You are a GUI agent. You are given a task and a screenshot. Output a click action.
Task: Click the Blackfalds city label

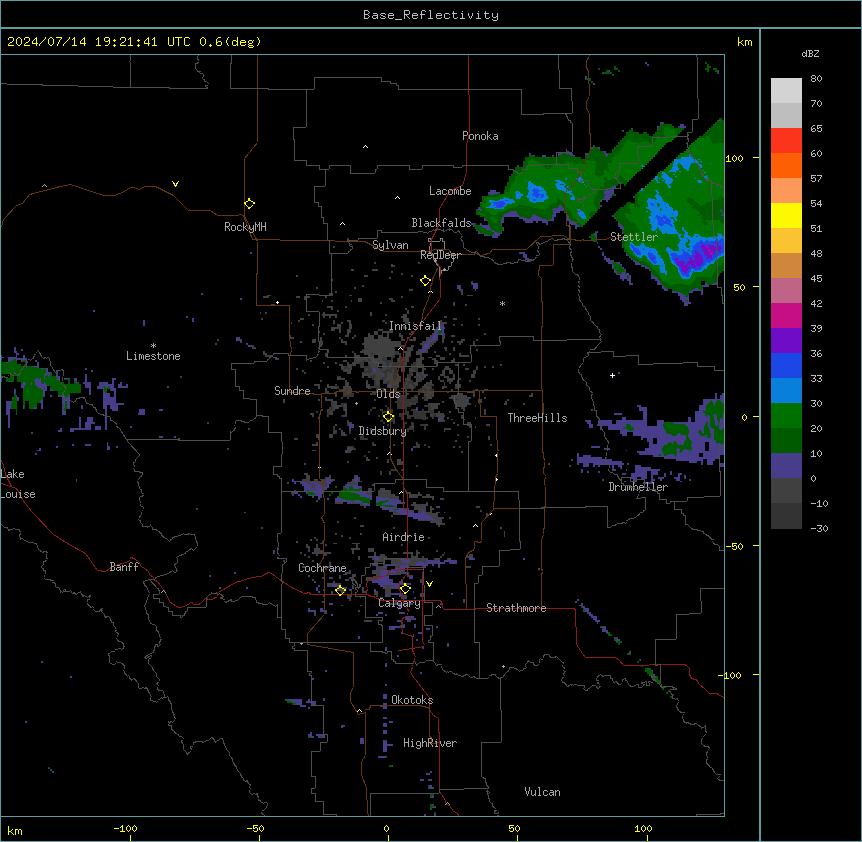[x=441, y=223]
